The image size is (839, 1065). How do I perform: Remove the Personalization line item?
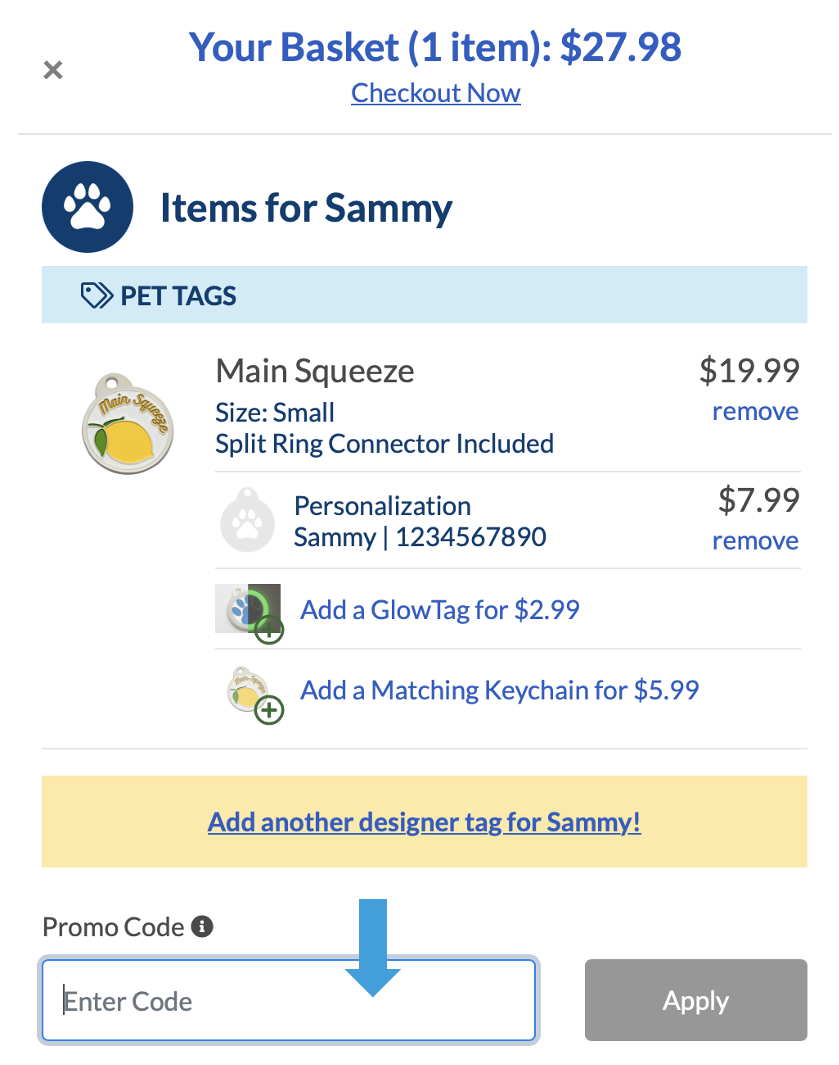755,540
